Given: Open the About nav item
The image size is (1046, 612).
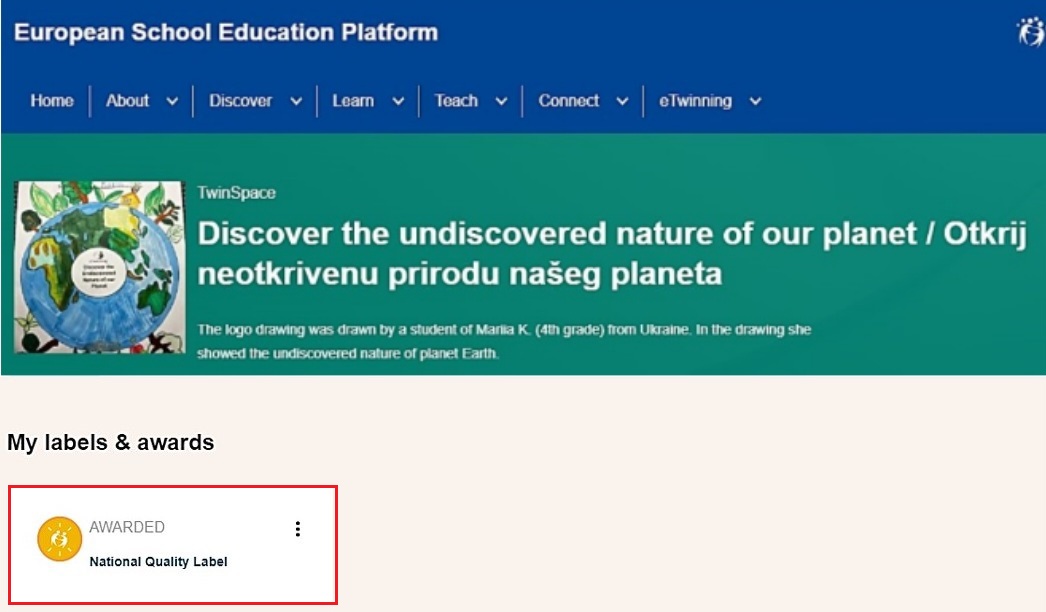Looking at the screenshot, I should pyautogui.click(x=127, y=101).
